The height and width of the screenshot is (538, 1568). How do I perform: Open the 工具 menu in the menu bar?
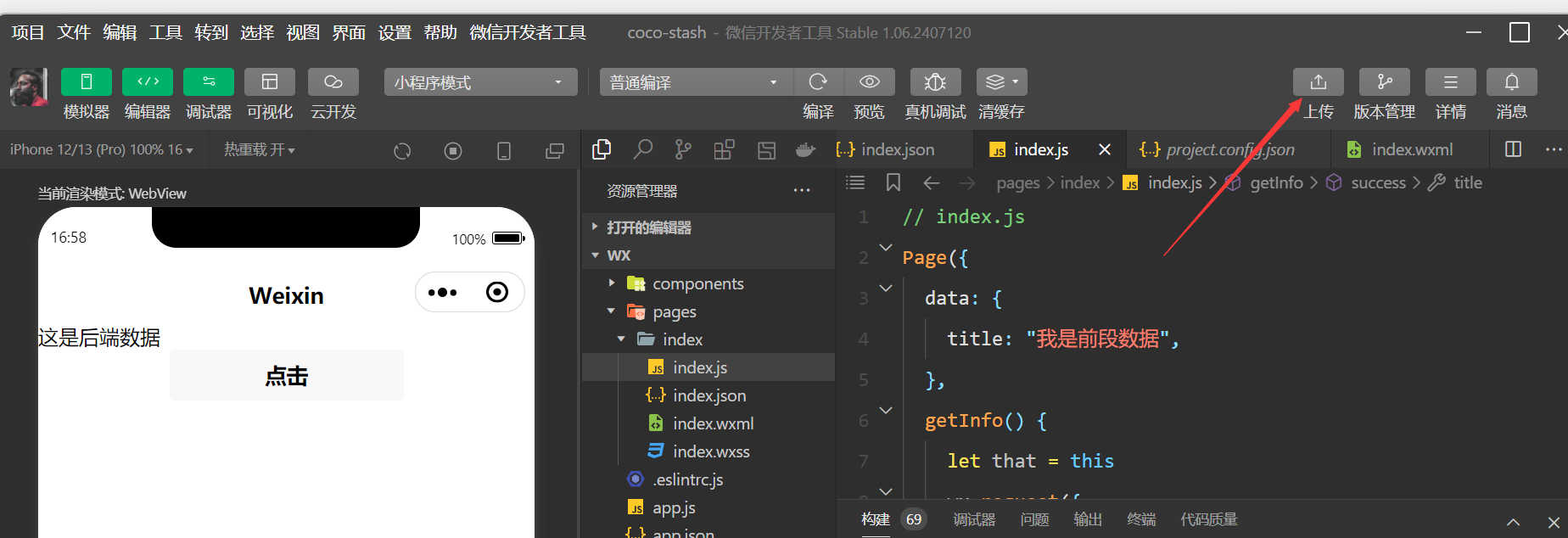(165, 33)
